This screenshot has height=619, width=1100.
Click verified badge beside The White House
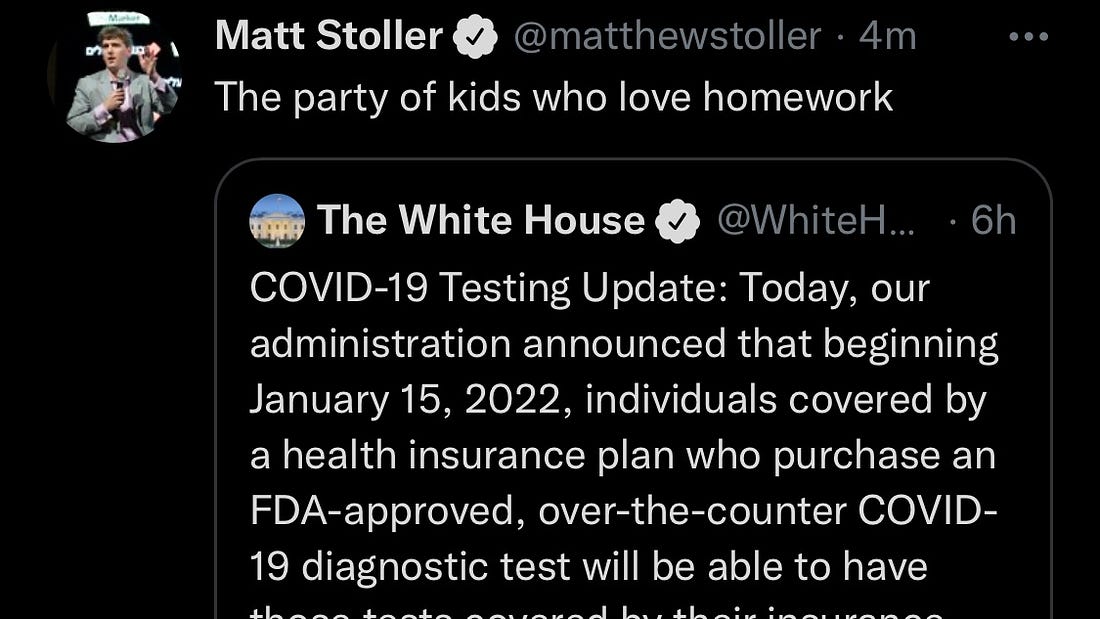(x=677, y=221)
